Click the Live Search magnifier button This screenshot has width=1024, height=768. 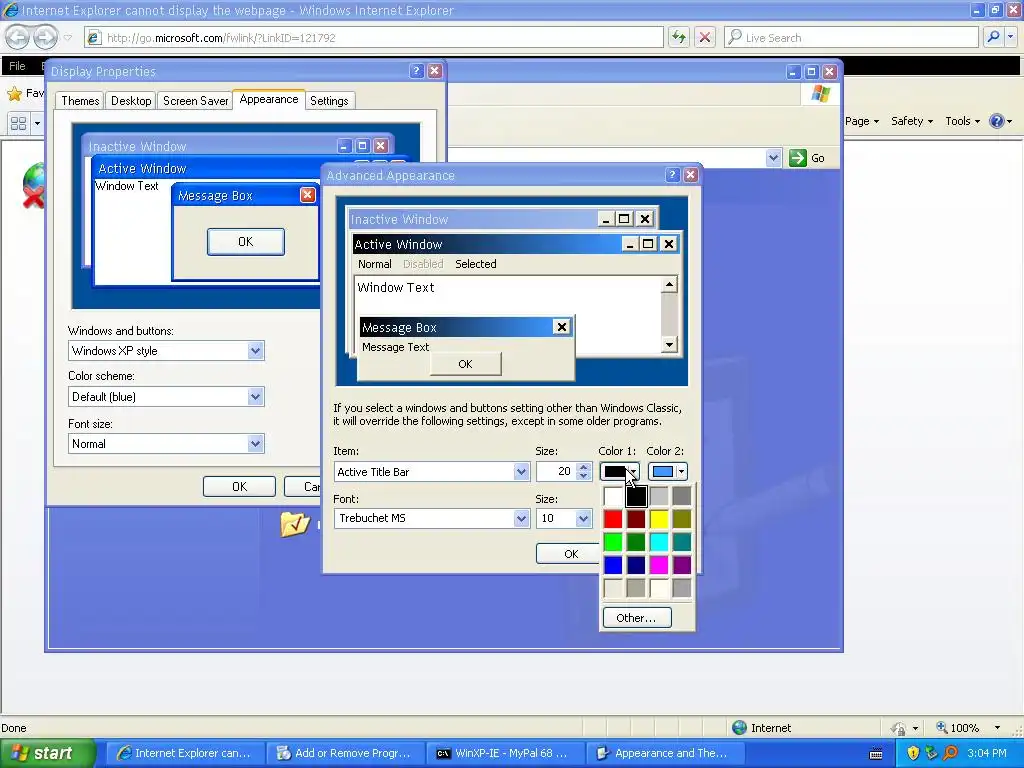[993, 37]
